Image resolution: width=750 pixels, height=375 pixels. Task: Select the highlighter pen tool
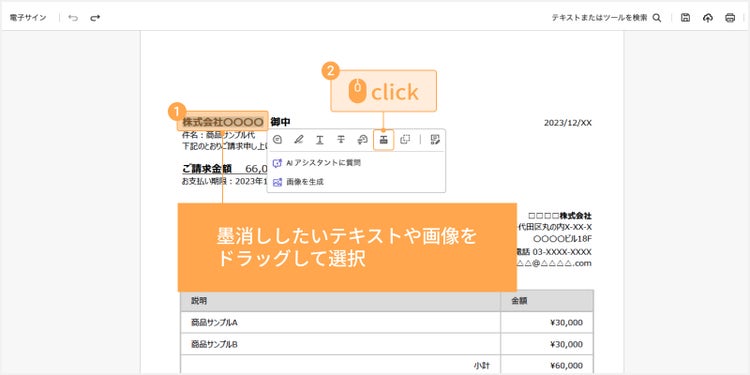[298, 140]
